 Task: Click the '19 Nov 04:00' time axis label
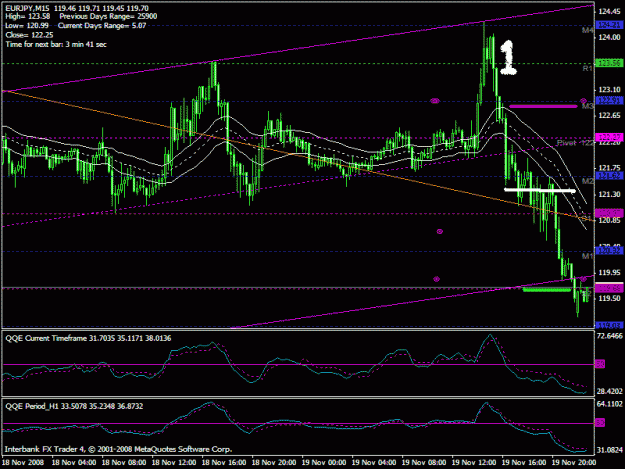click(374, 463)
